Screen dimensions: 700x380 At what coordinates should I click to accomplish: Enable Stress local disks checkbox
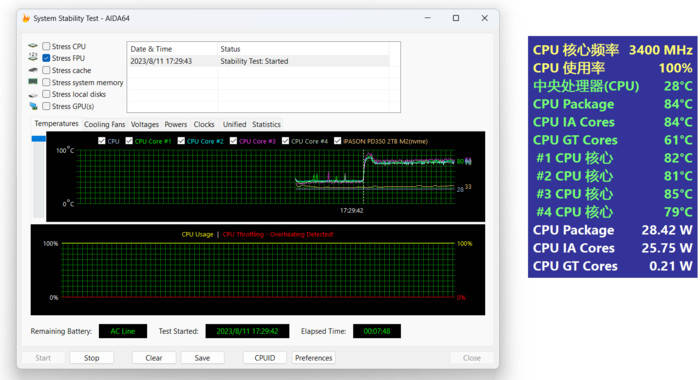click(46, 94)
